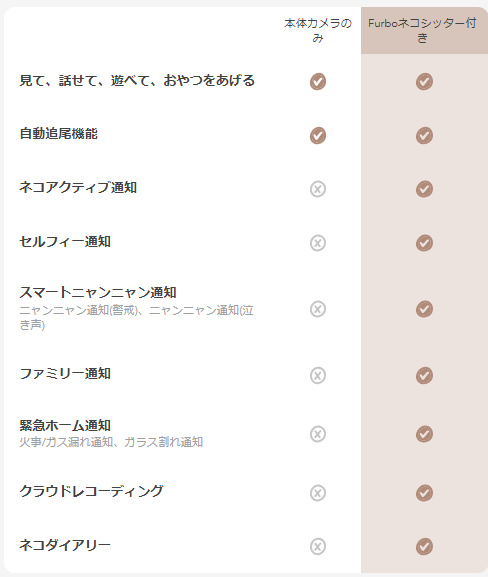Click the brown check icon for セルフィー通知
Image resolution: width=488 pixels, height=577 pixels.
[424, 243]
